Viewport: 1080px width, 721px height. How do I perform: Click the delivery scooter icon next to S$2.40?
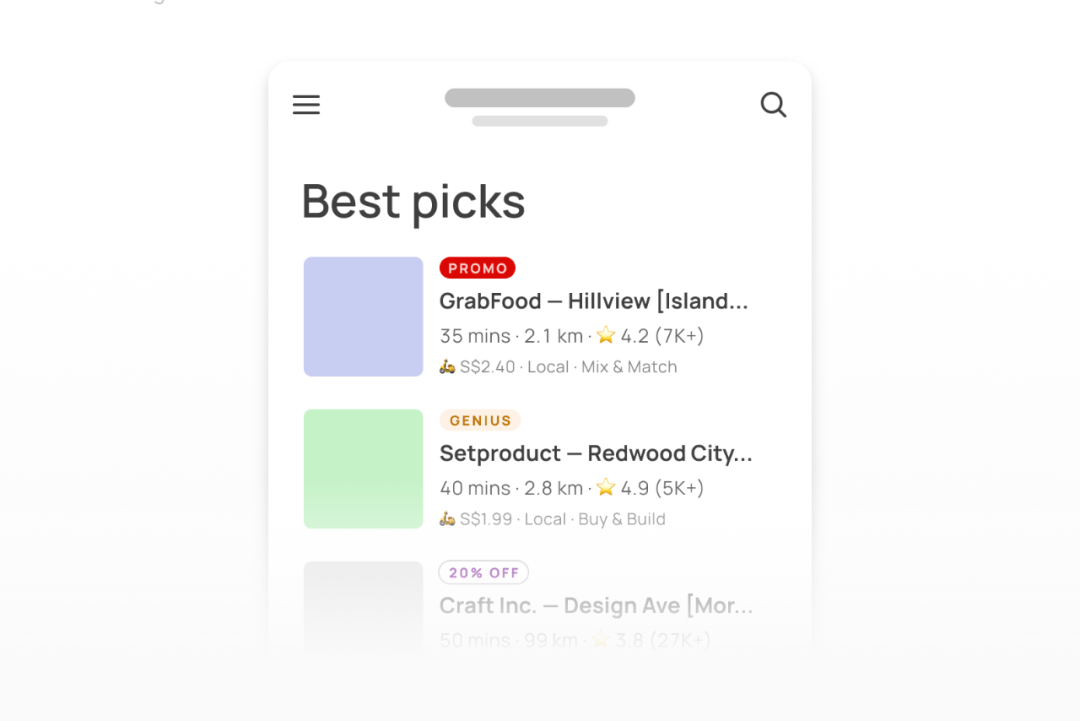point(448,366)
